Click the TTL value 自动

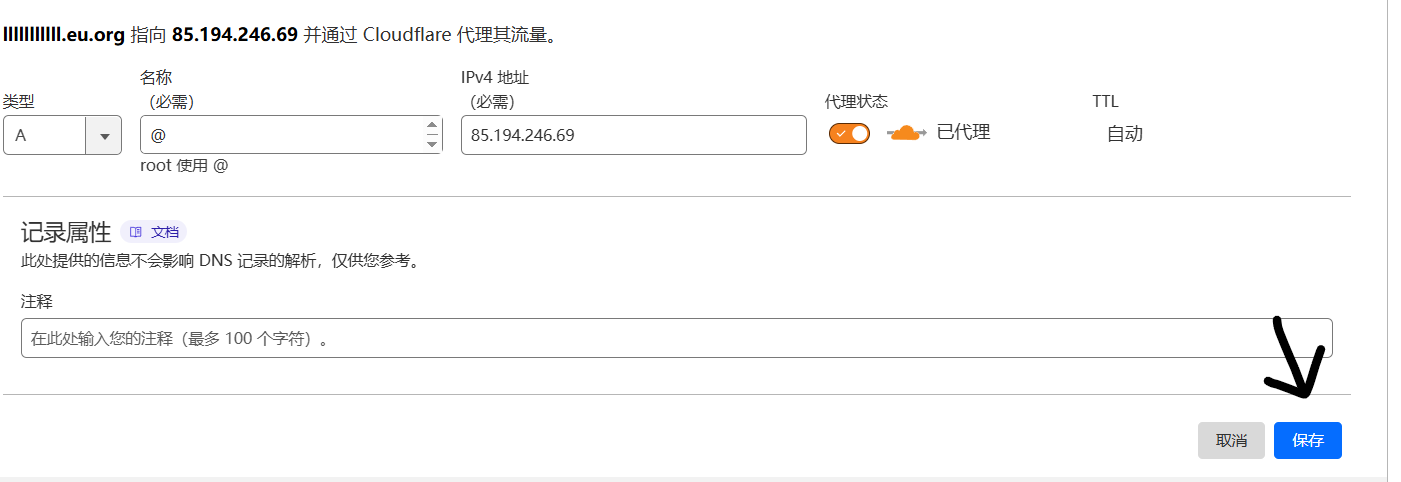coord(1125,134)
